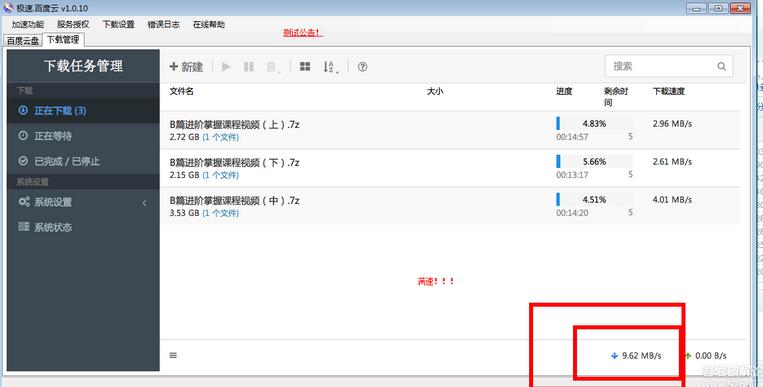
Task: Start downloads with the play icon
Action: point(226,67)
